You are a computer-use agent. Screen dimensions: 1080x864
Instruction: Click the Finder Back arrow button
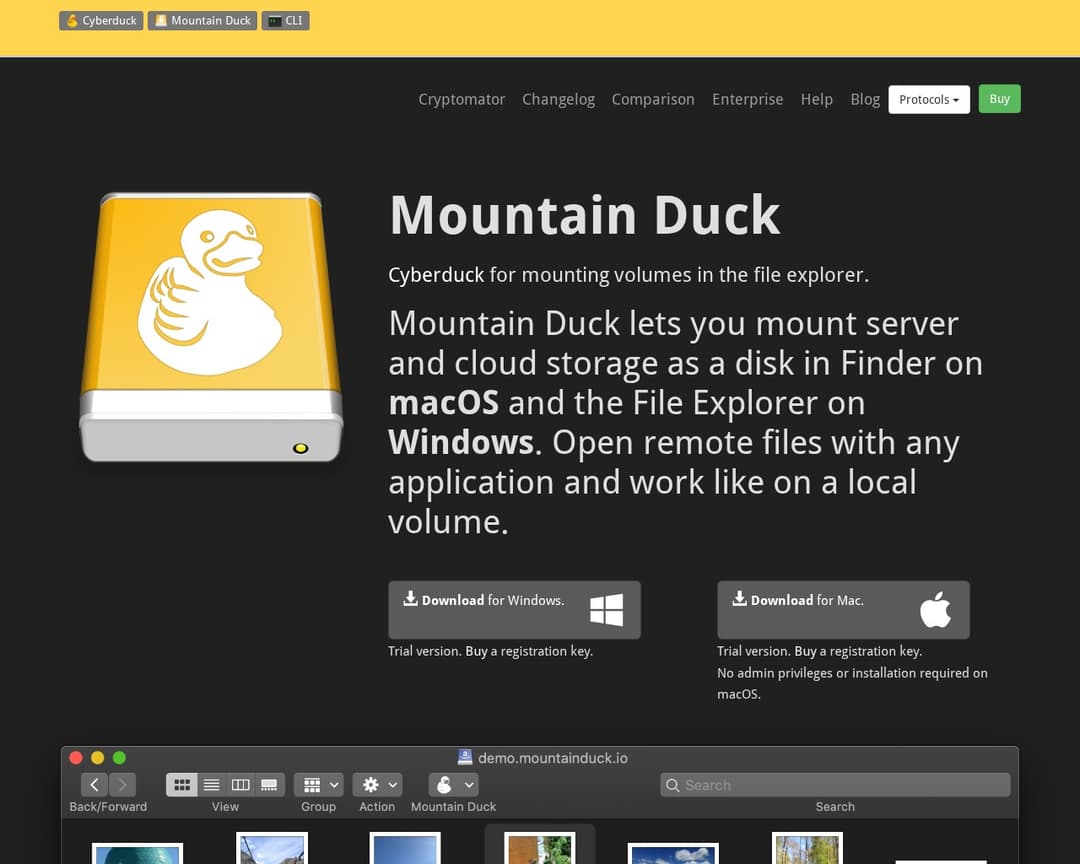coord(94,785)
